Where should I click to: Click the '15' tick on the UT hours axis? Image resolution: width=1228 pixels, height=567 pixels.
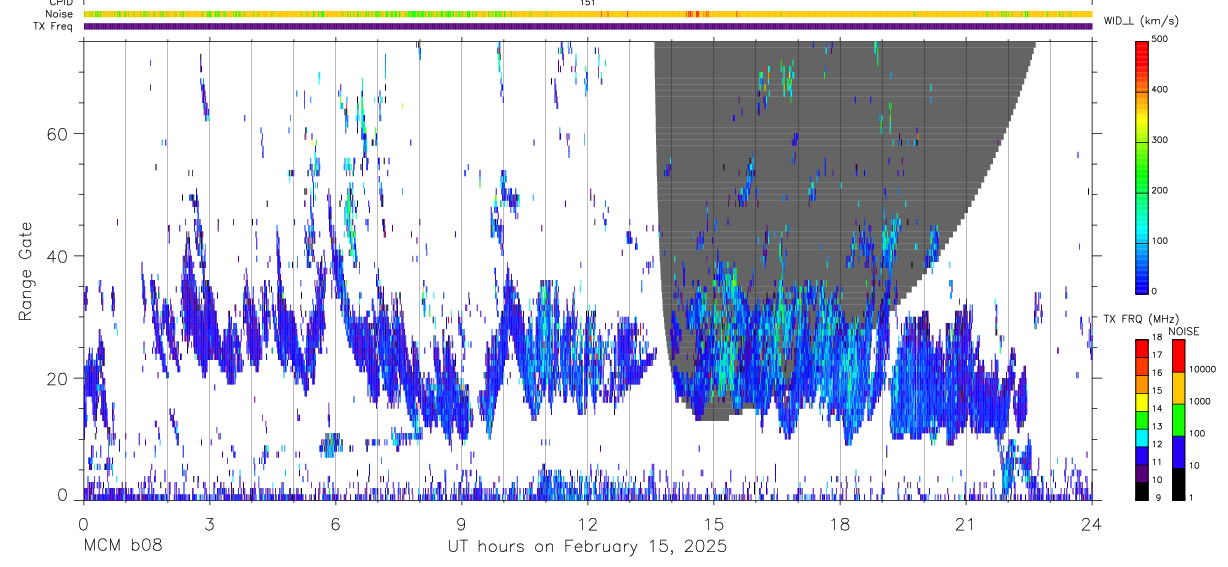coord(714,524)
